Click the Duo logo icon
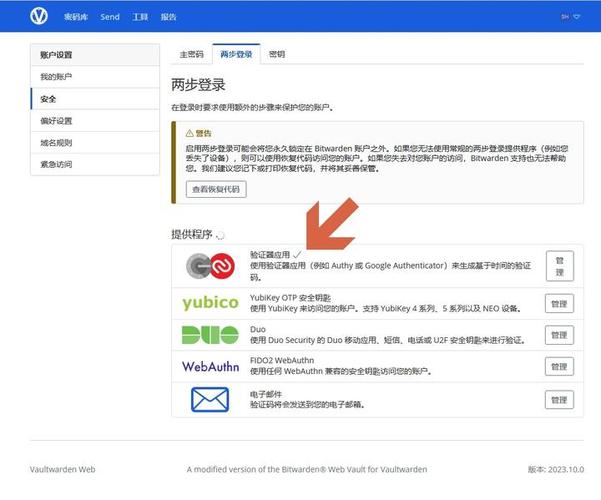Screen dimensions: 601x500 click(210, 334)
